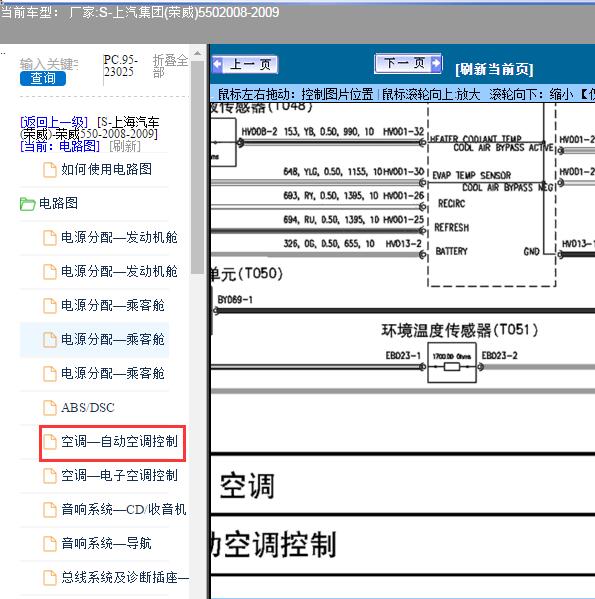Open 总线系统及诊断插座 diagram
The height and width of the screenshot is (599, 595).
click(x=125, y=578)
